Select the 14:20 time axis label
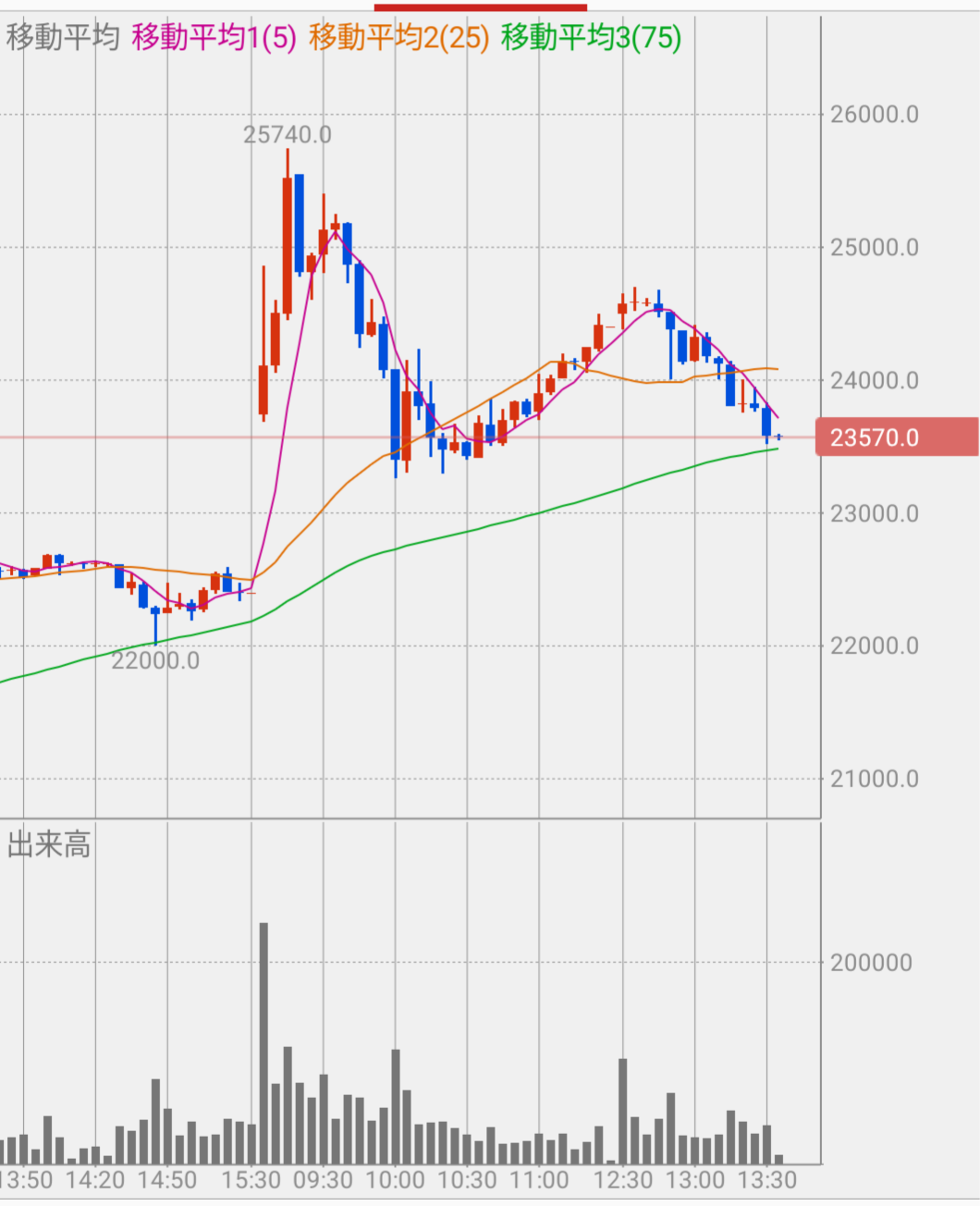 (x=95, y=1180)
